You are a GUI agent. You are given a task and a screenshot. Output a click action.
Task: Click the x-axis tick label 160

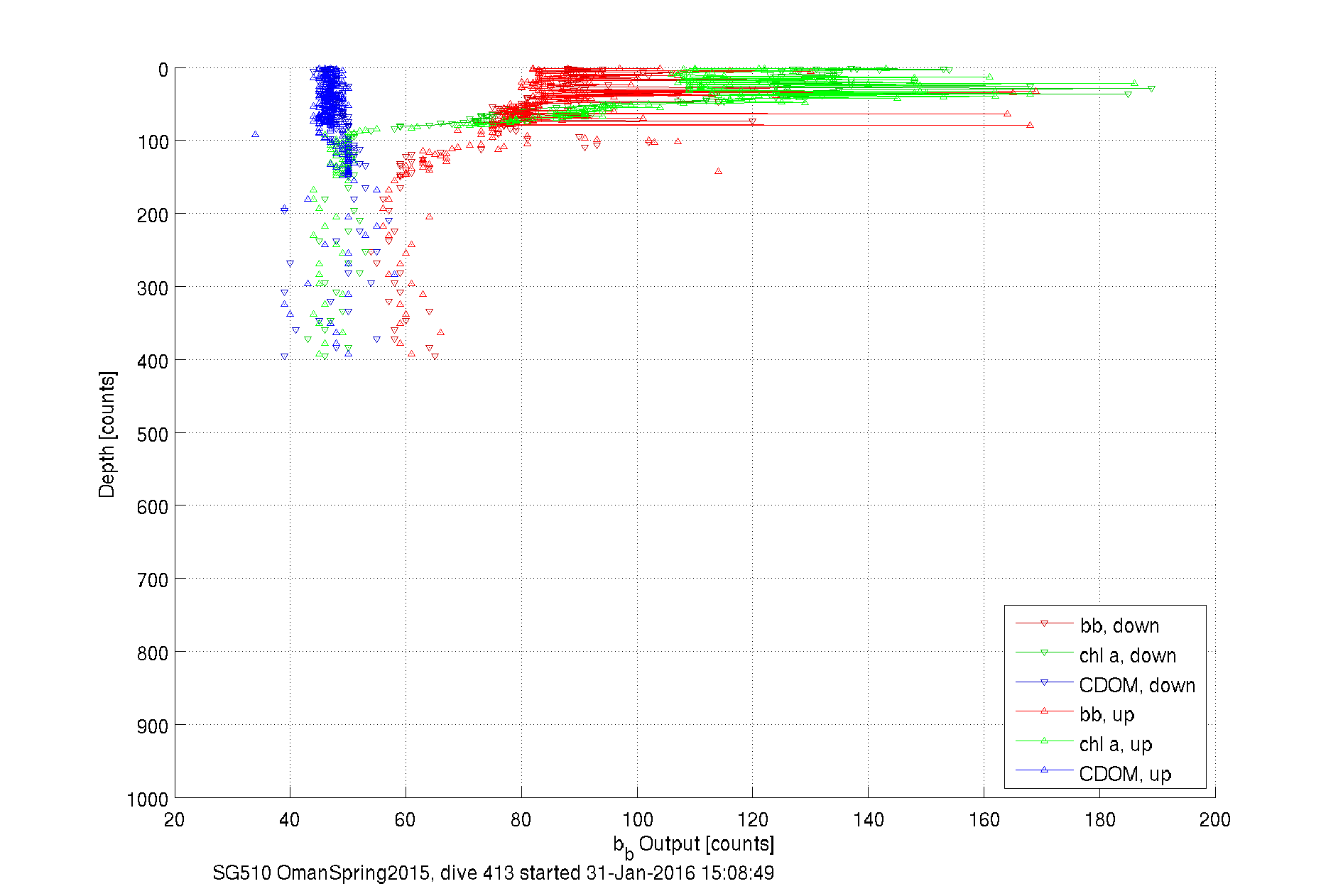(x=984, y=820)
